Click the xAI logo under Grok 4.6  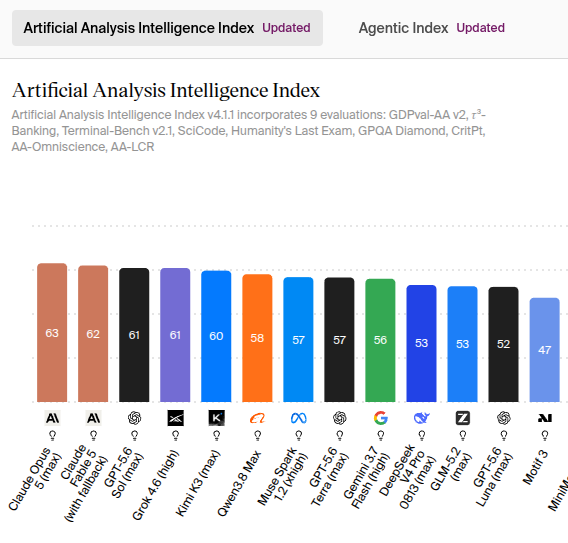175,418
